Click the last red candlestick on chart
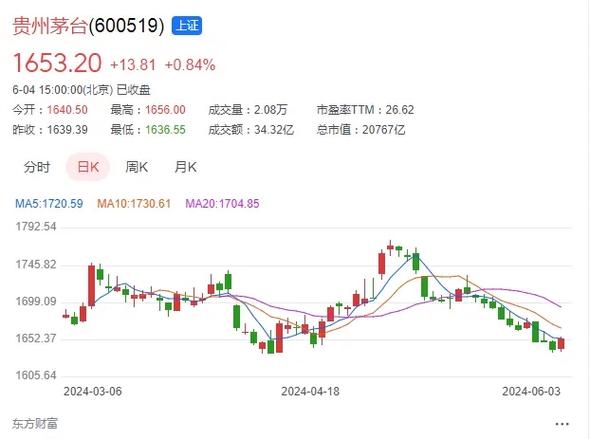Screen dimensions: 590x439 (561, 344)
